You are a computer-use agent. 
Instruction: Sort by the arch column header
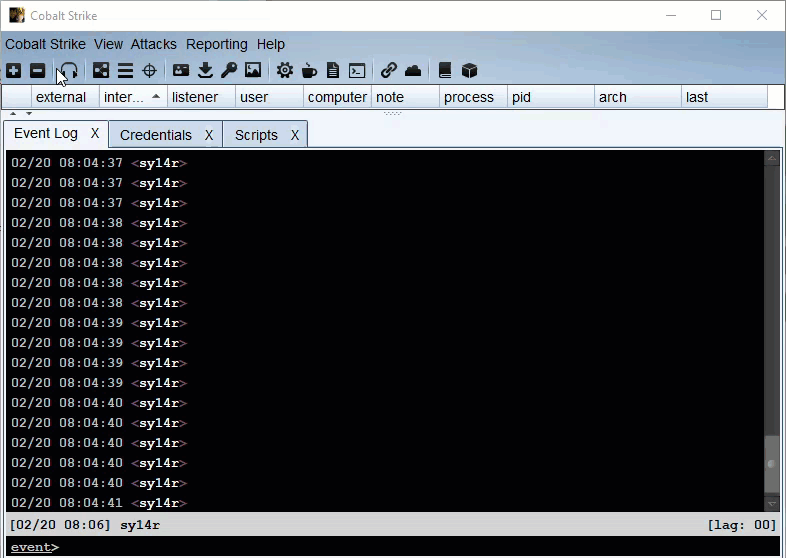click(638, 97)
